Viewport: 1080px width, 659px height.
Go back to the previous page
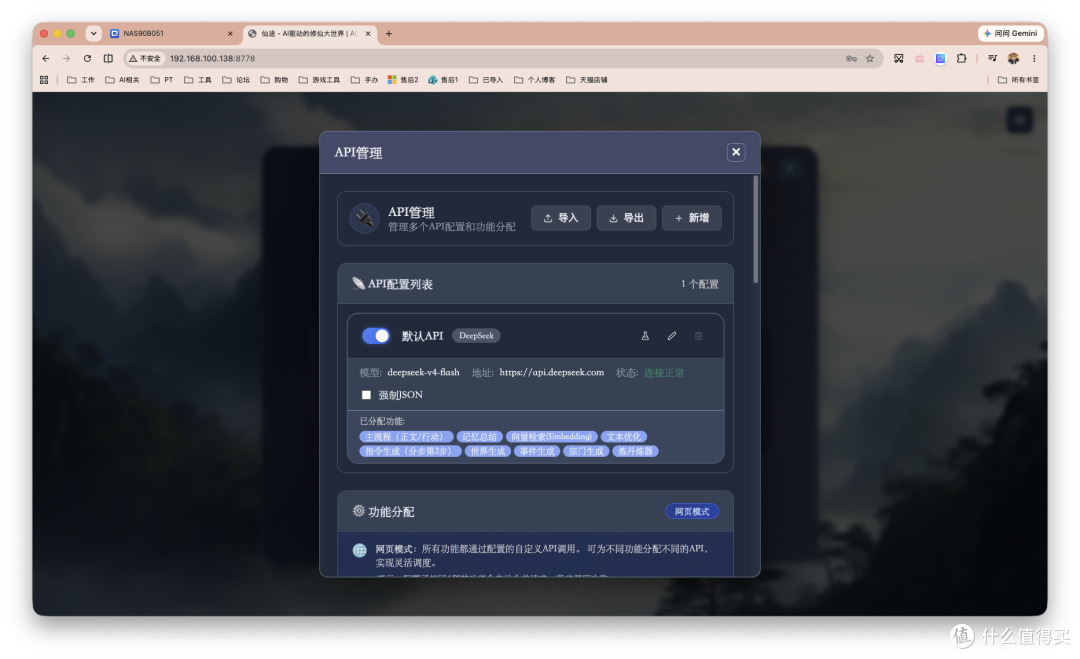[x=45, y=59]
